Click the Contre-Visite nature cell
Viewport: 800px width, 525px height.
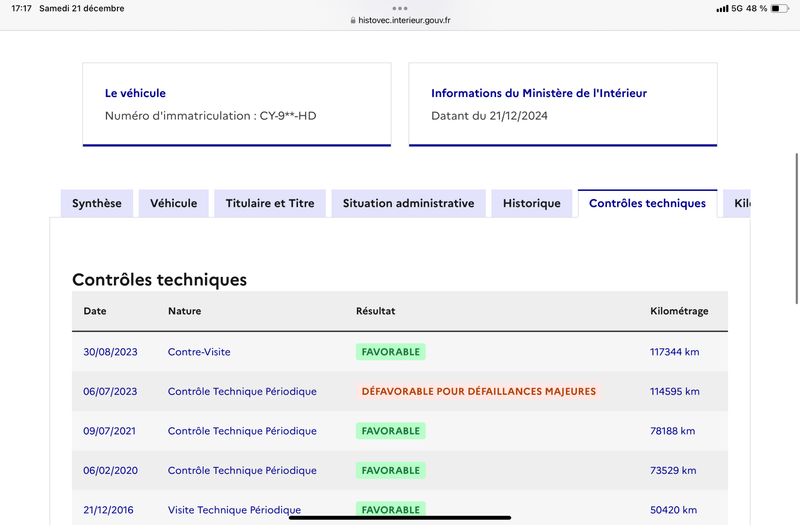click(x=199, y=352)
